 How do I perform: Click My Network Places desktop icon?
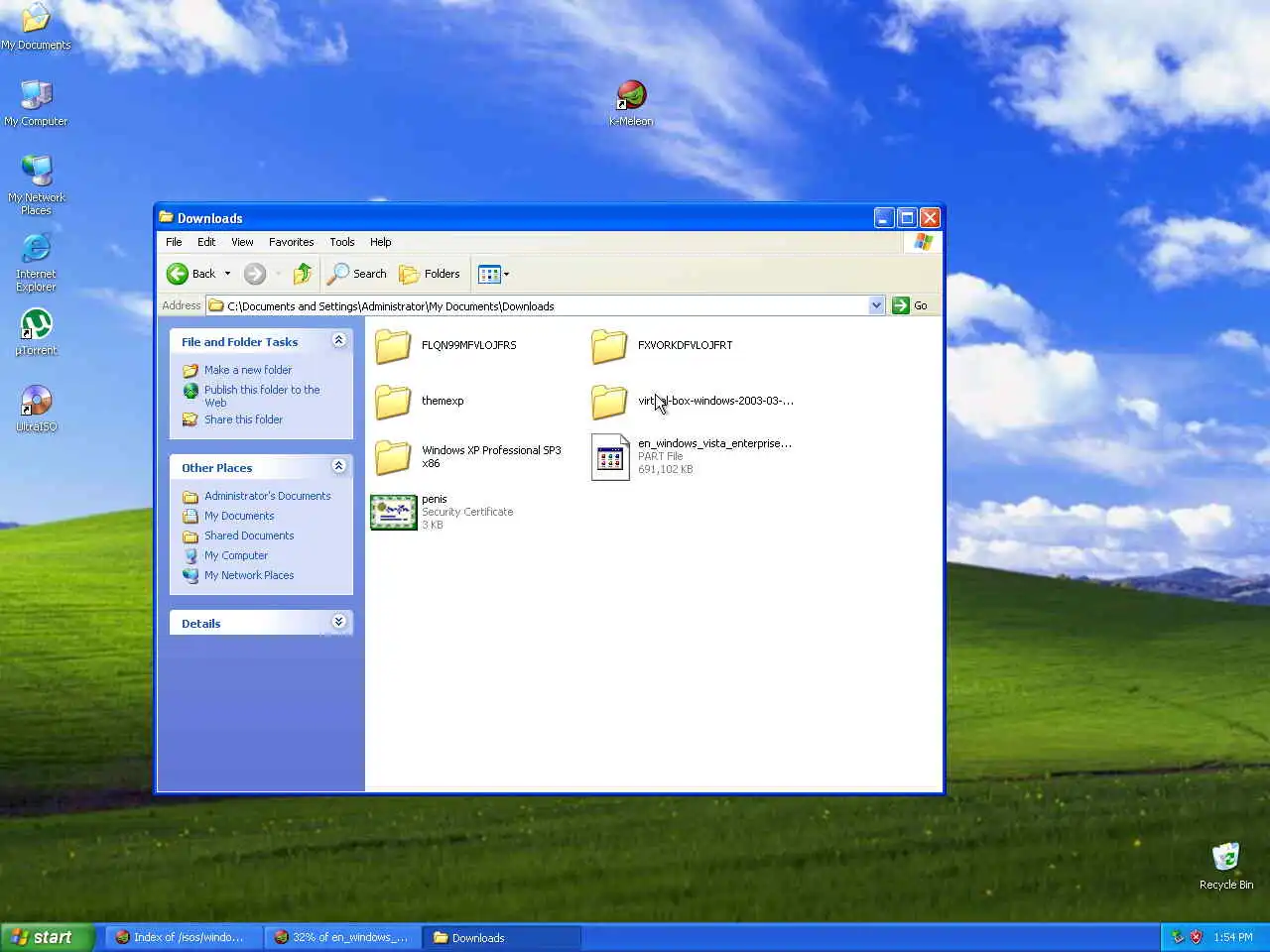click(x=36, y=171)
